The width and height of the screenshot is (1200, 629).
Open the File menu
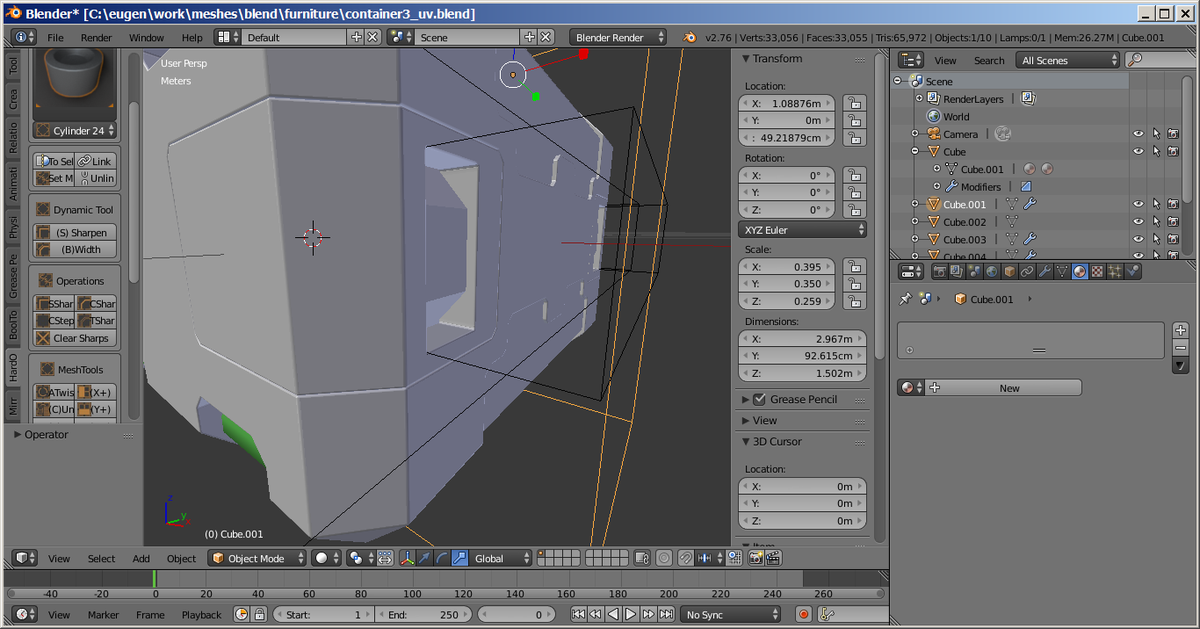click(x=55, y=37)
